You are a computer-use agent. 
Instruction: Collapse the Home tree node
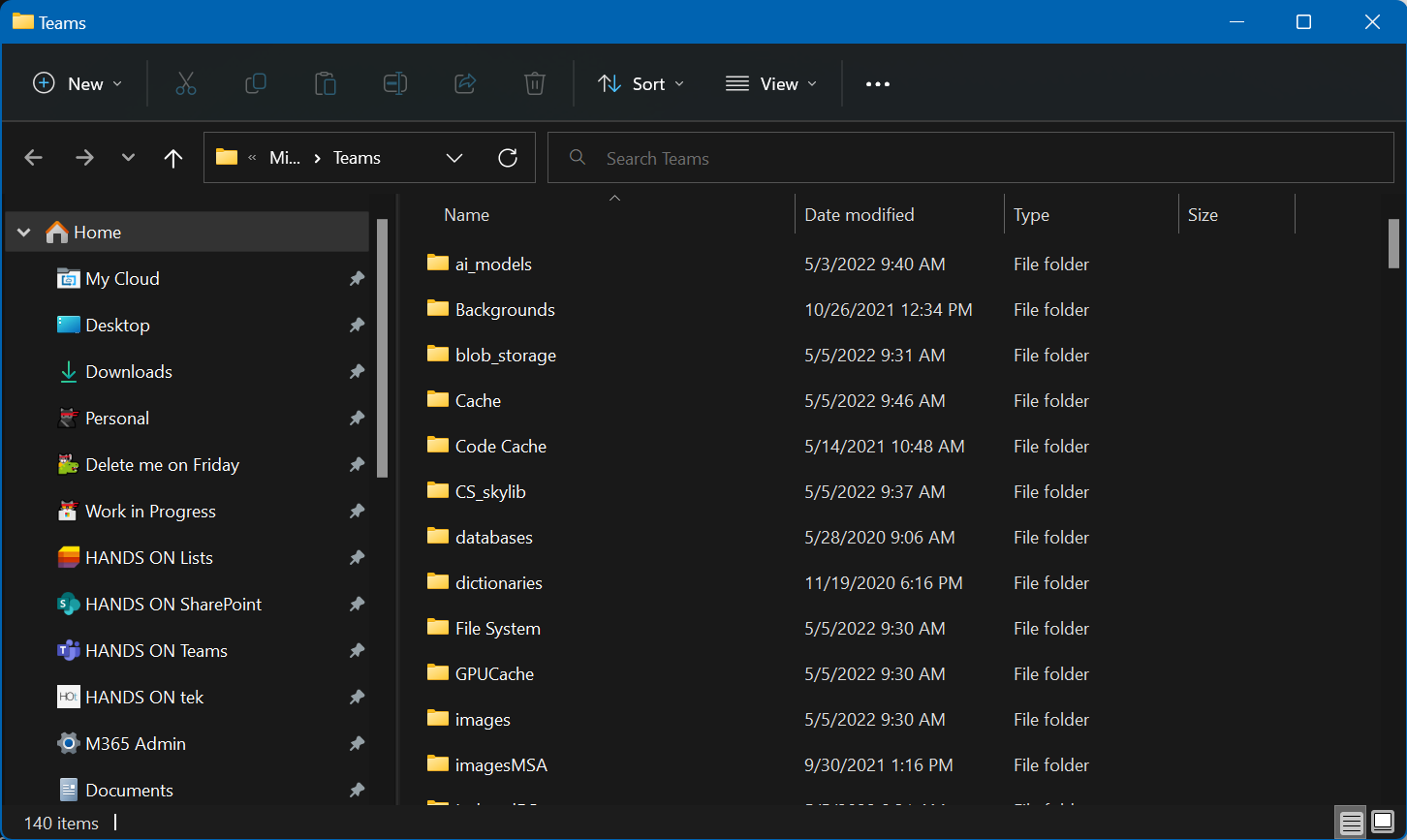click(24, 233)
